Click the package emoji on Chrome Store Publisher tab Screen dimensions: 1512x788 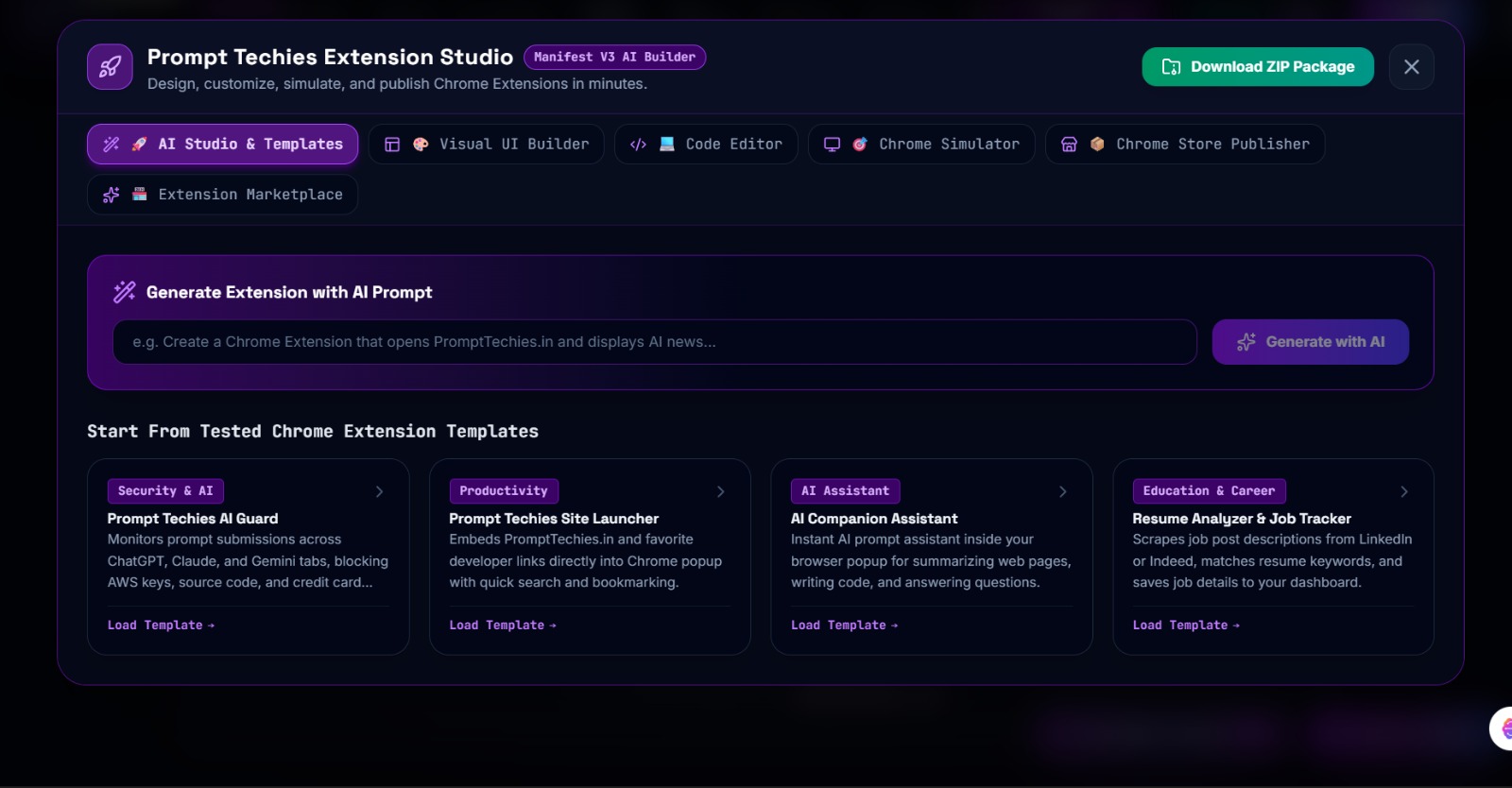pyautogui.click(x=1097, y=145)
